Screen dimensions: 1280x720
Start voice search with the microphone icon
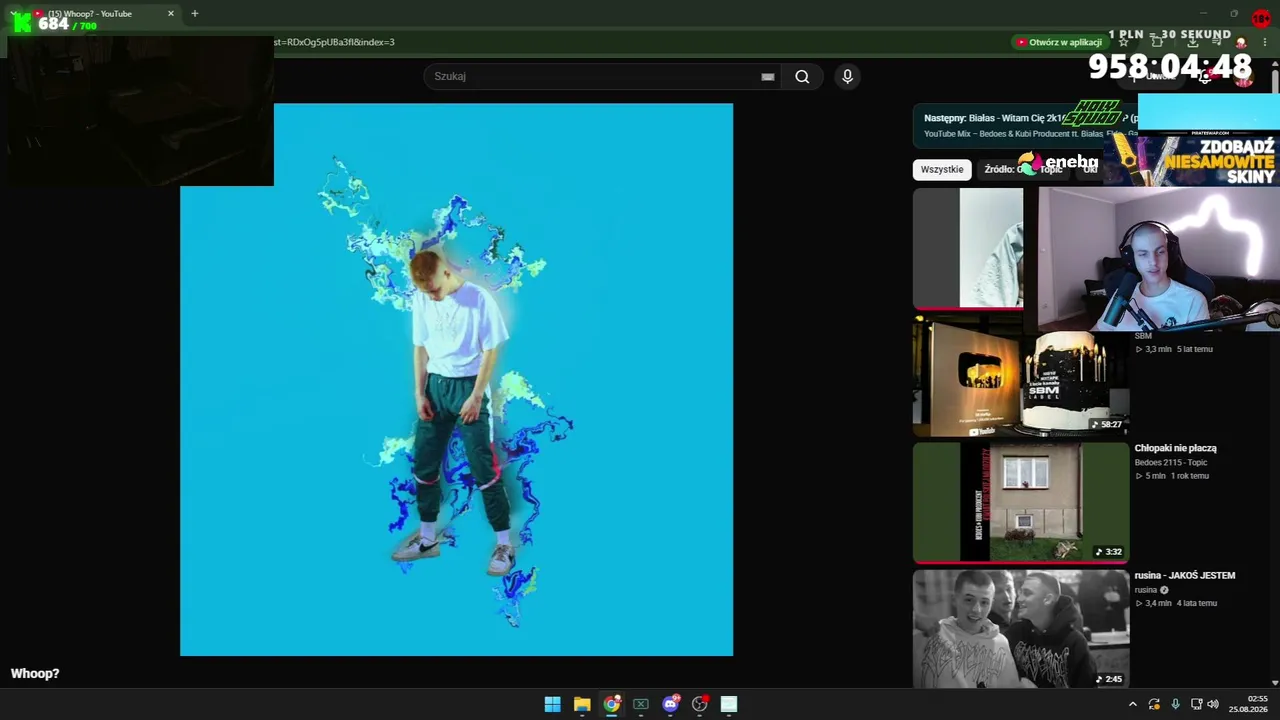click(847, 77)
